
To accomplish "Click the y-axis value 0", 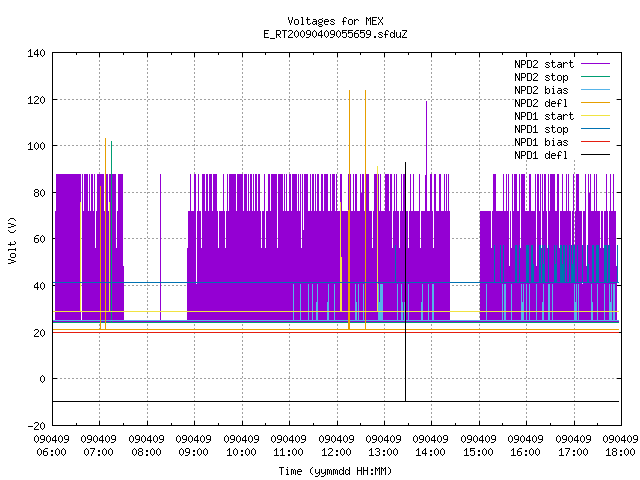I will pyautogui.click(x=42, y=380).
